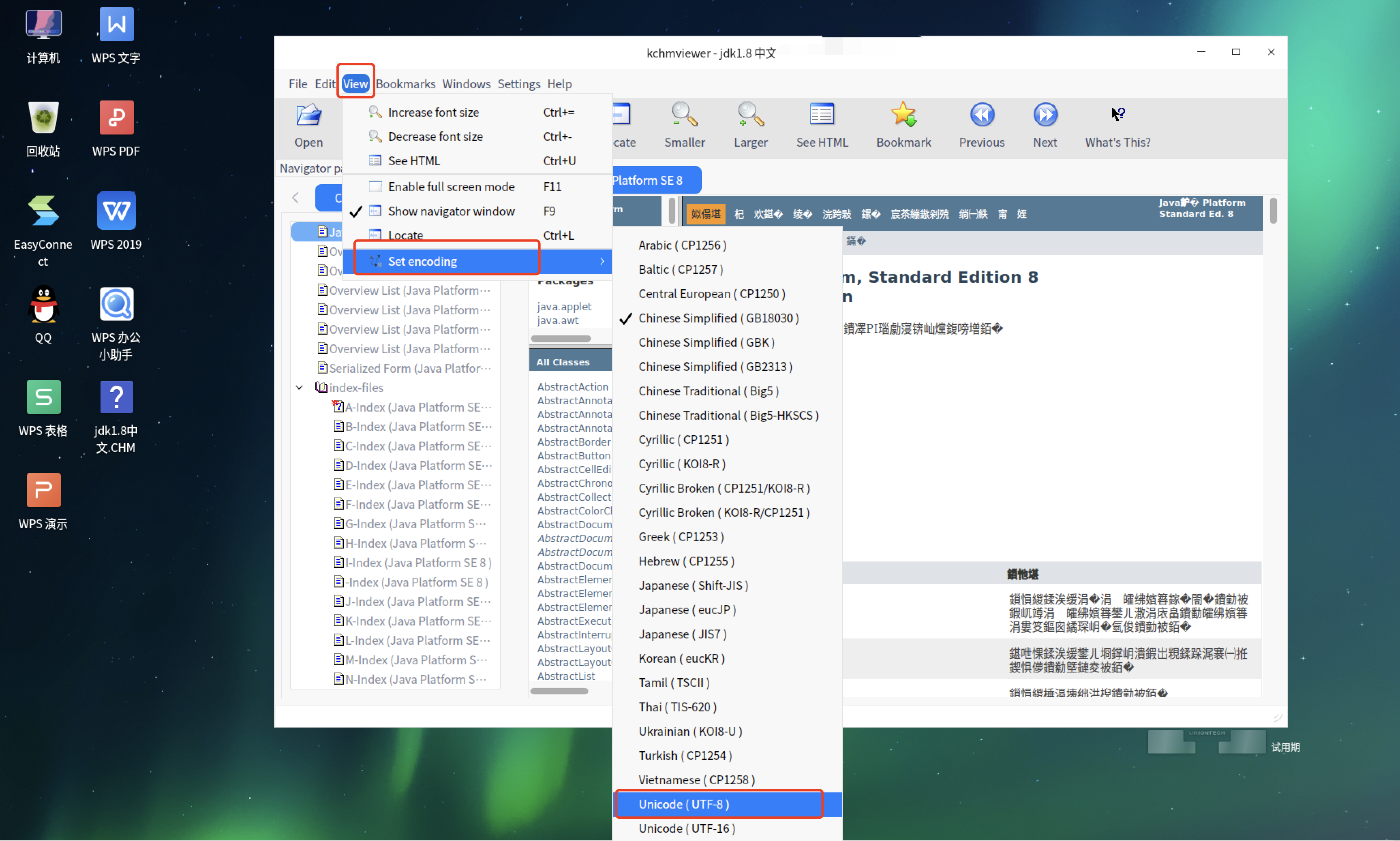Viewport: 1400px width, 841px height.
Task: Open the Settings menu
Action: click(x=519, y=83)
